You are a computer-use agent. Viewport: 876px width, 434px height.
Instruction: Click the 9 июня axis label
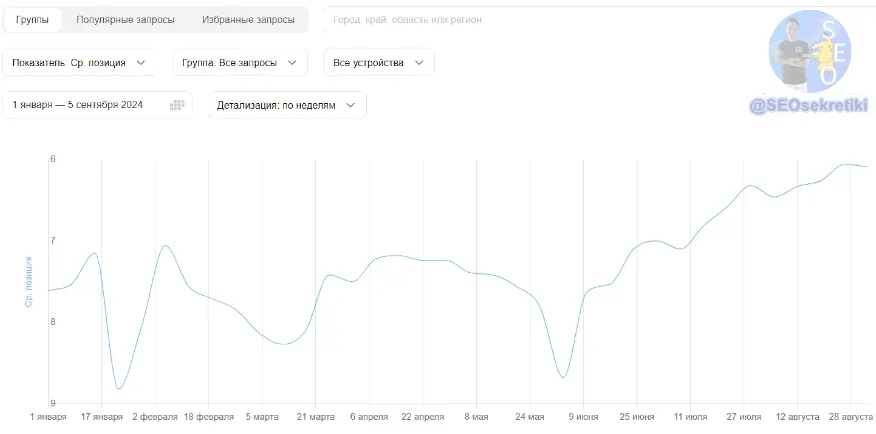582,417
